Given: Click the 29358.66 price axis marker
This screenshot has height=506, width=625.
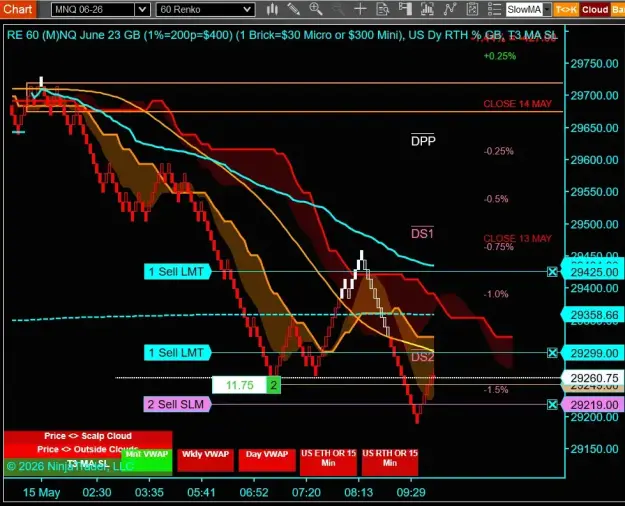Looking at the screenshot, I should tap(593, 315).
